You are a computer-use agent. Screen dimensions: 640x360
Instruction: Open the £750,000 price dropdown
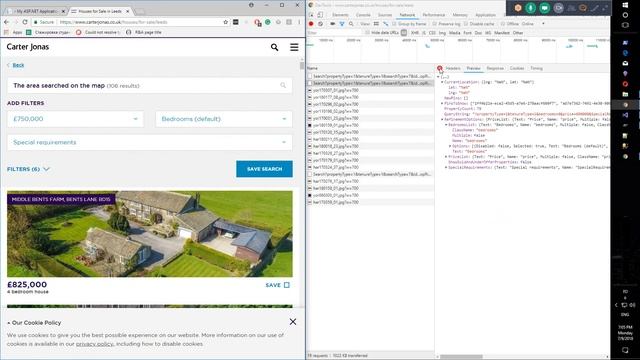pos(76,119)
